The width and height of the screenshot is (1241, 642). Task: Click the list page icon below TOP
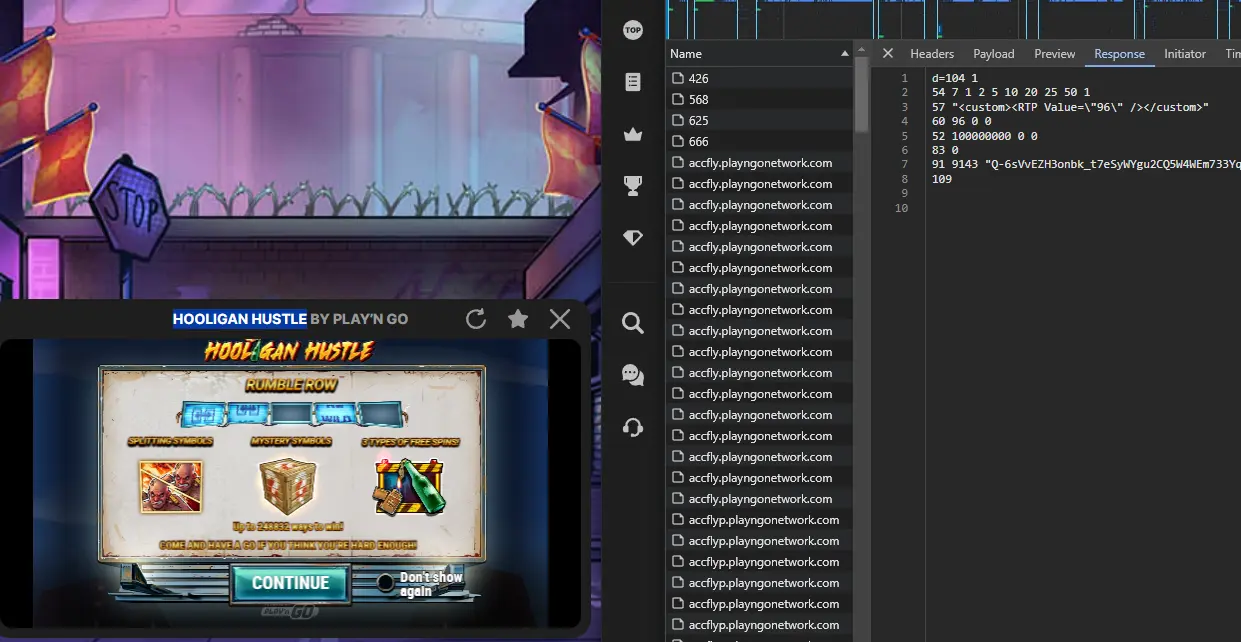(x=632, y=82)
